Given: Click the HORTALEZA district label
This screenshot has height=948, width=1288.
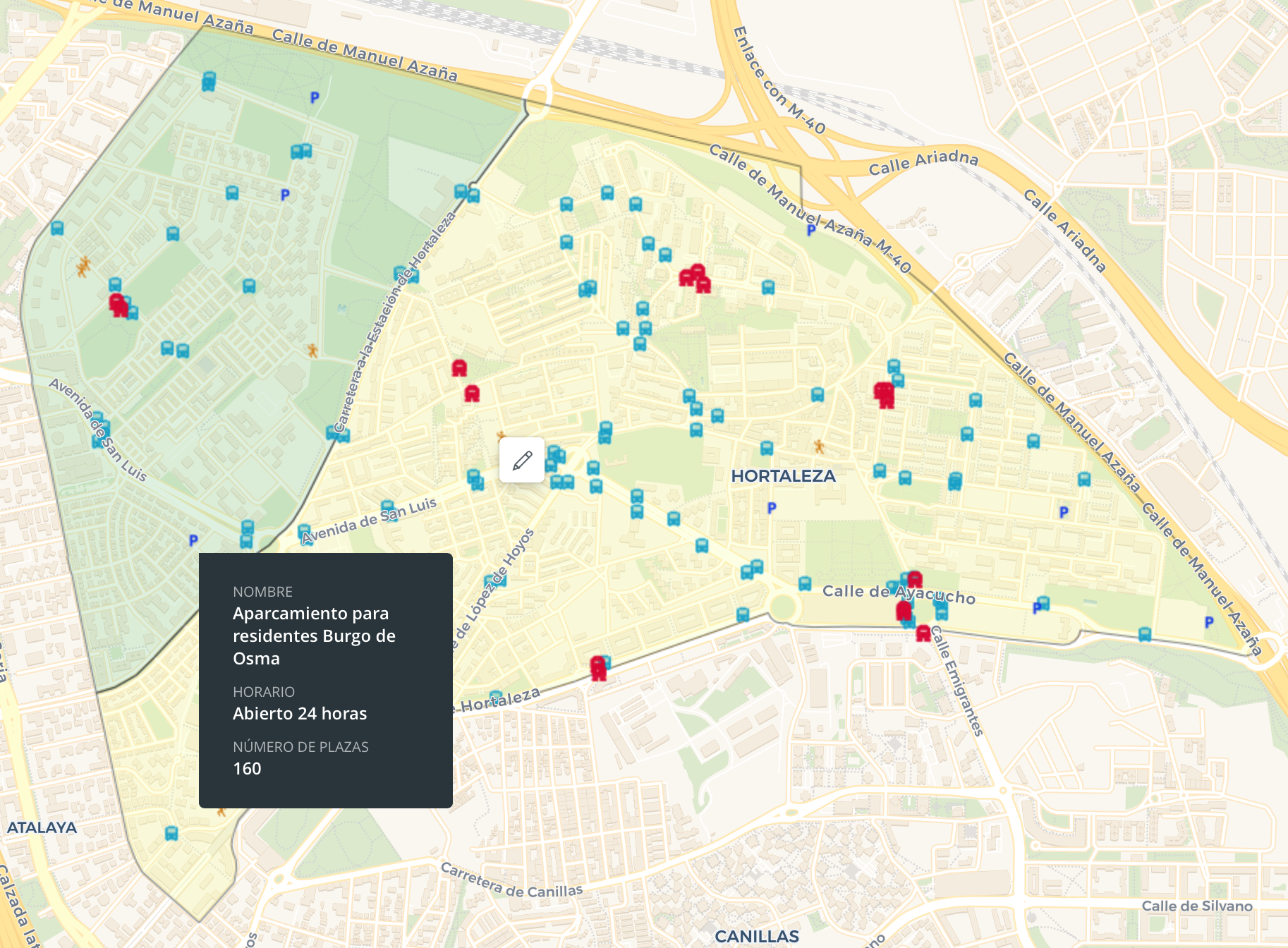Looking at the screenshot, I should point(783,476).
